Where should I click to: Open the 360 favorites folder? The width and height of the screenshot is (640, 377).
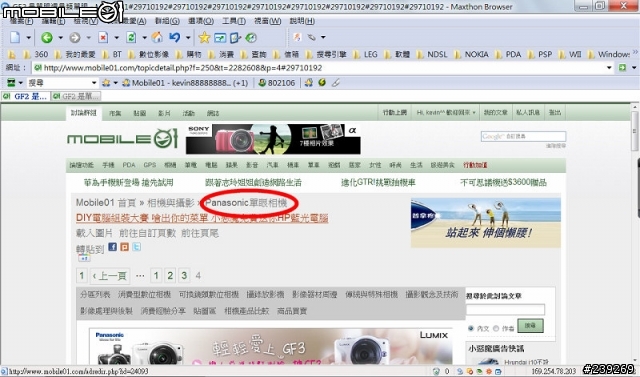[x=36, y=54]
